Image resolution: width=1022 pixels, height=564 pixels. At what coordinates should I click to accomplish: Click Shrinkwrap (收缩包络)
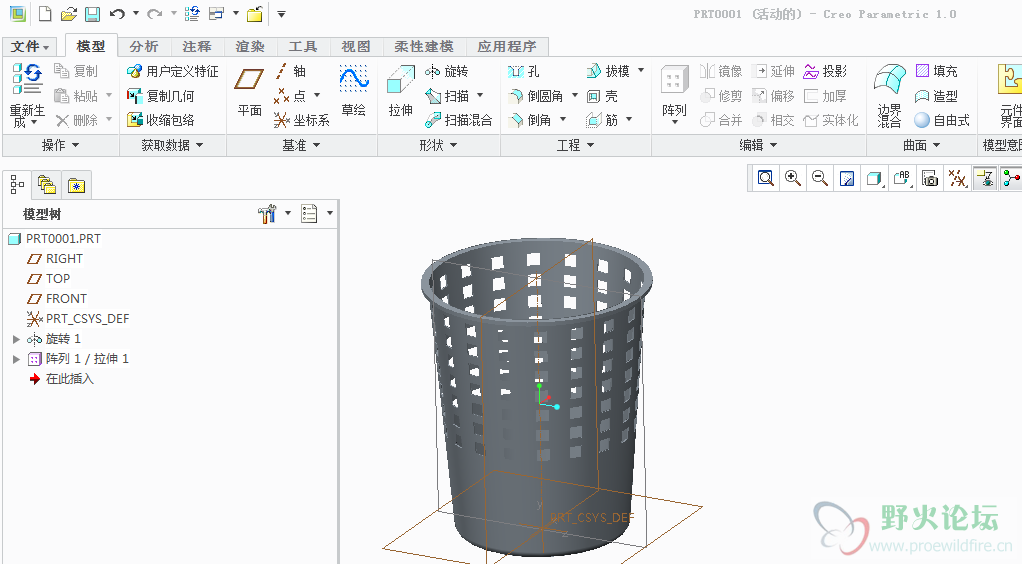click(161, 120)
